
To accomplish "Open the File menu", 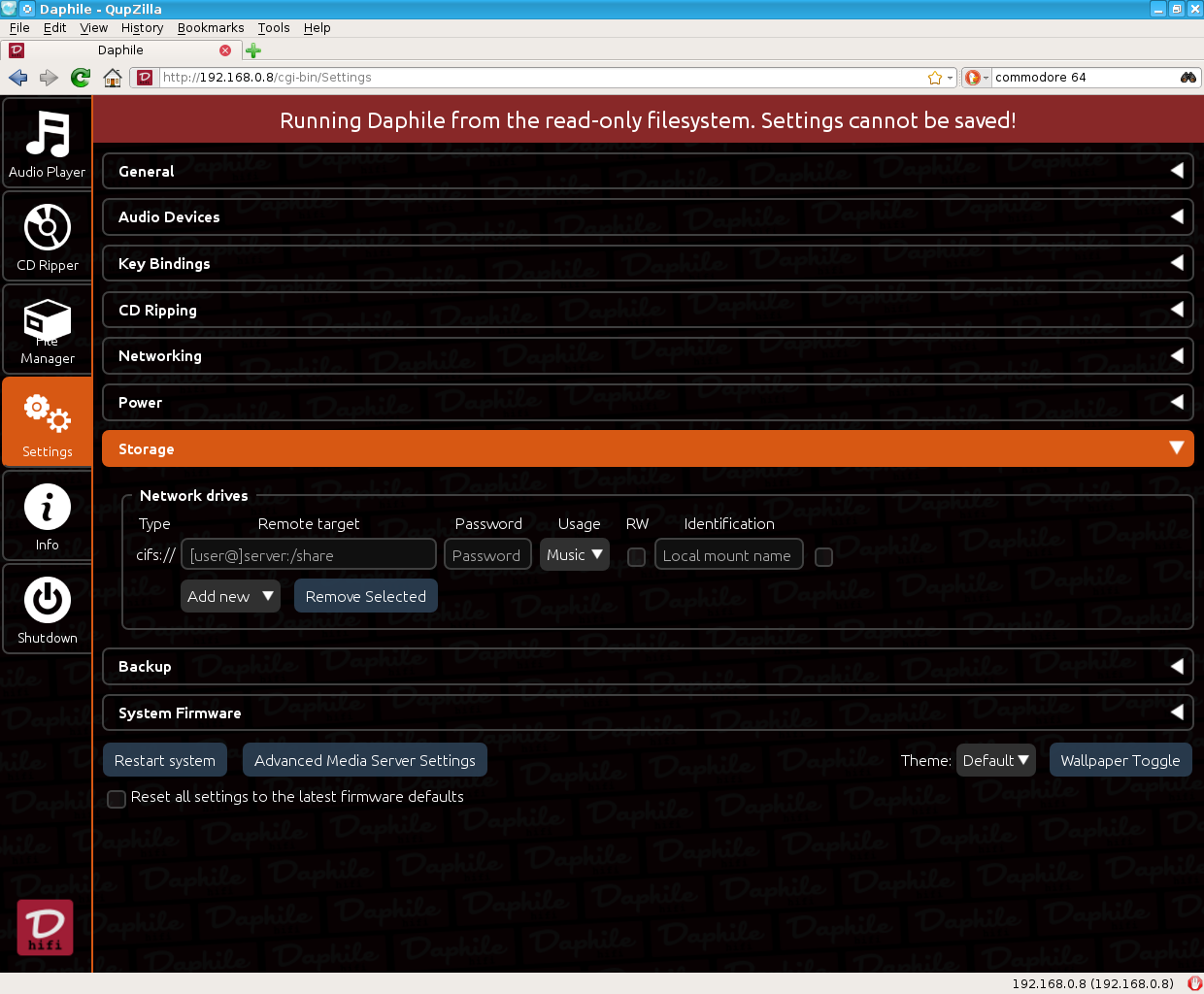I will tap(19, 27).
